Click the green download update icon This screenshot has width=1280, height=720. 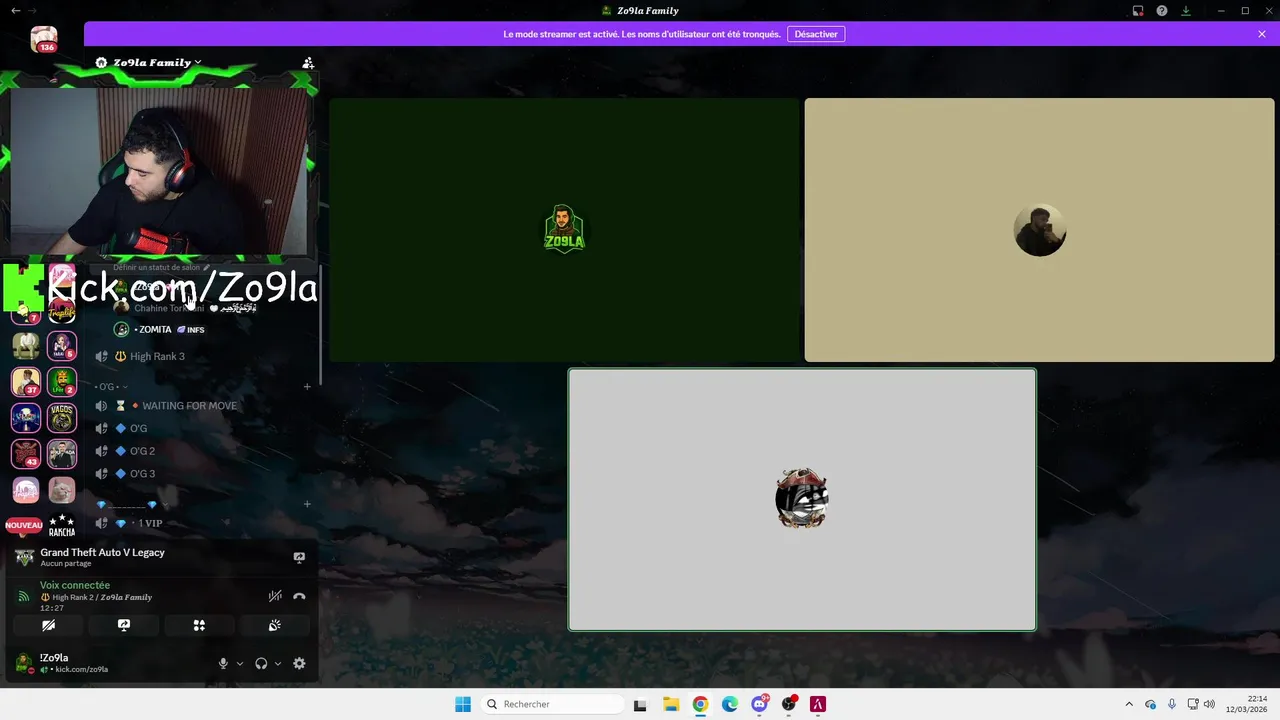1186,11
